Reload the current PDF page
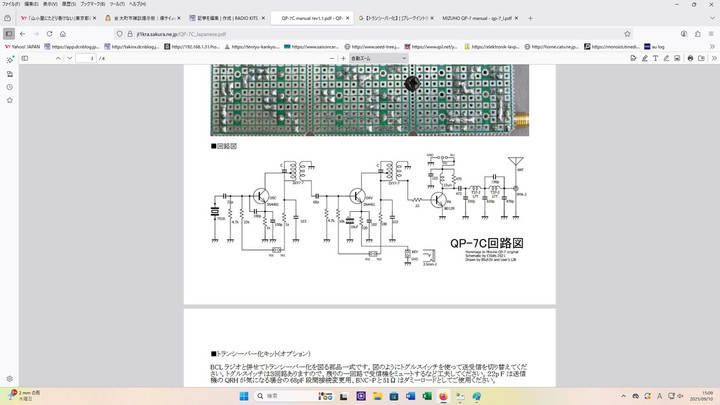The image size is (720, 405). [x=49, y=34]
